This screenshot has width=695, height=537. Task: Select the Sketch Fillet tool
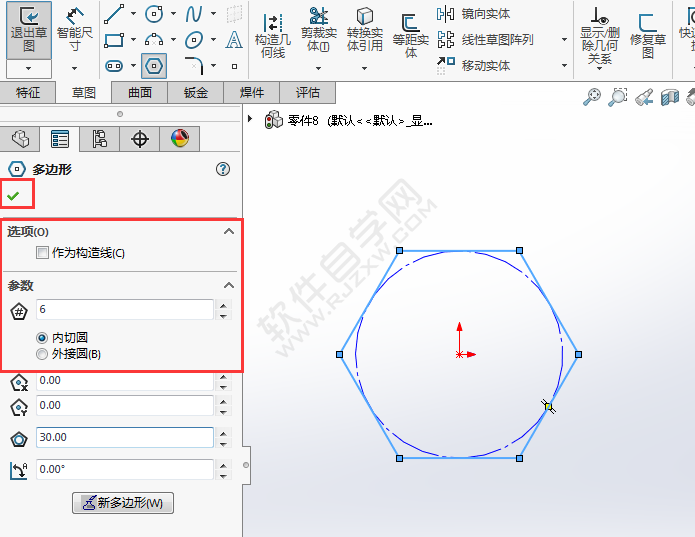click(x=194, y=66)
